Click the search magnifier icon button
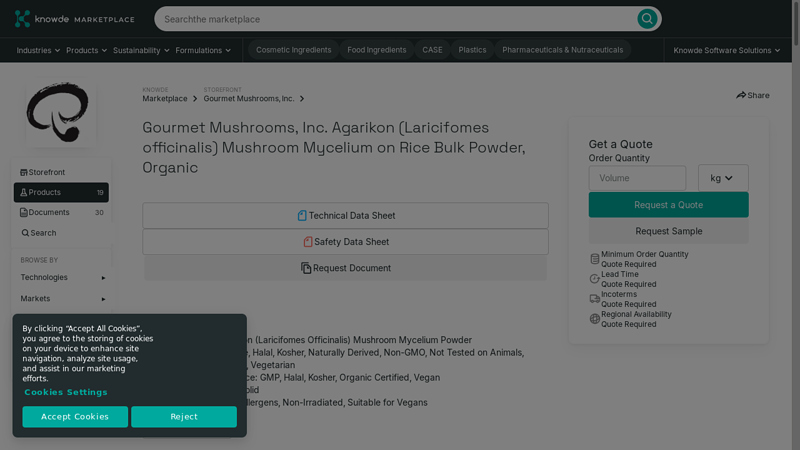The height and width of the screenshot is (450, 800). coord(647,19)
